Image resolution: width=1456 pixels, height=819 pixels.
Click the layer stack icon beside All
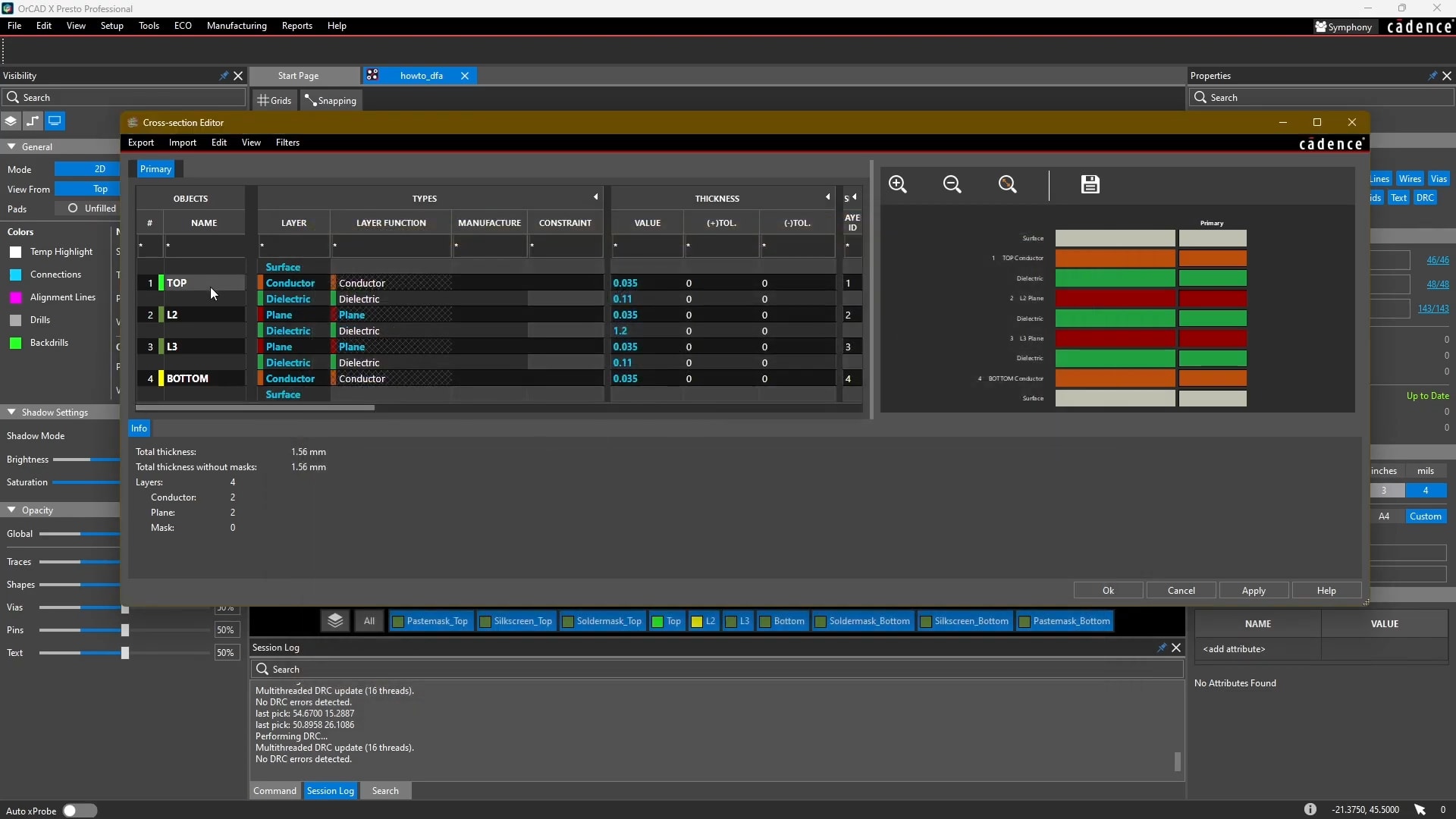pos(335,621)
